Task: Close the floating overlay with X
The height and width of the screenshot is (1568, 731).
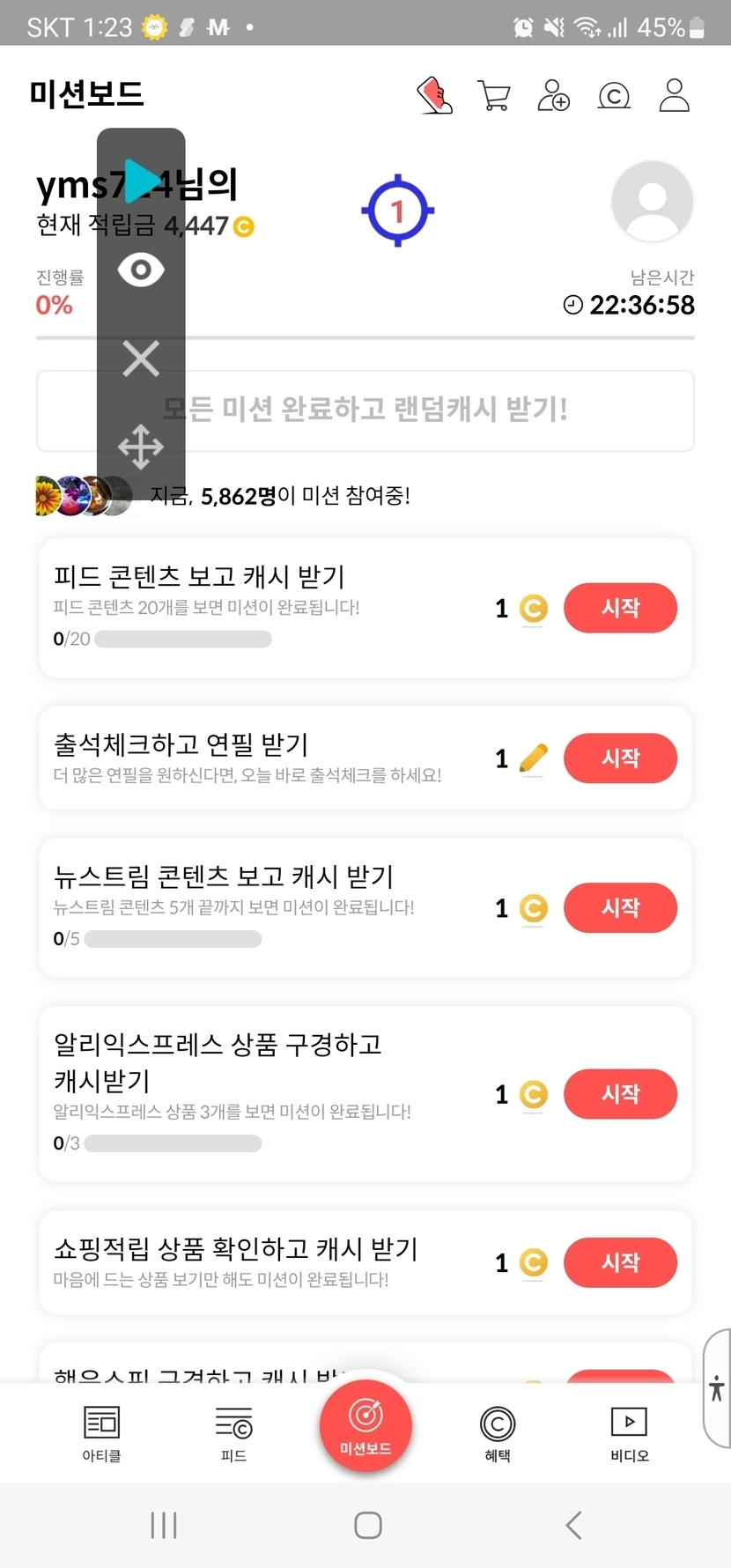Action: point(141,359)
